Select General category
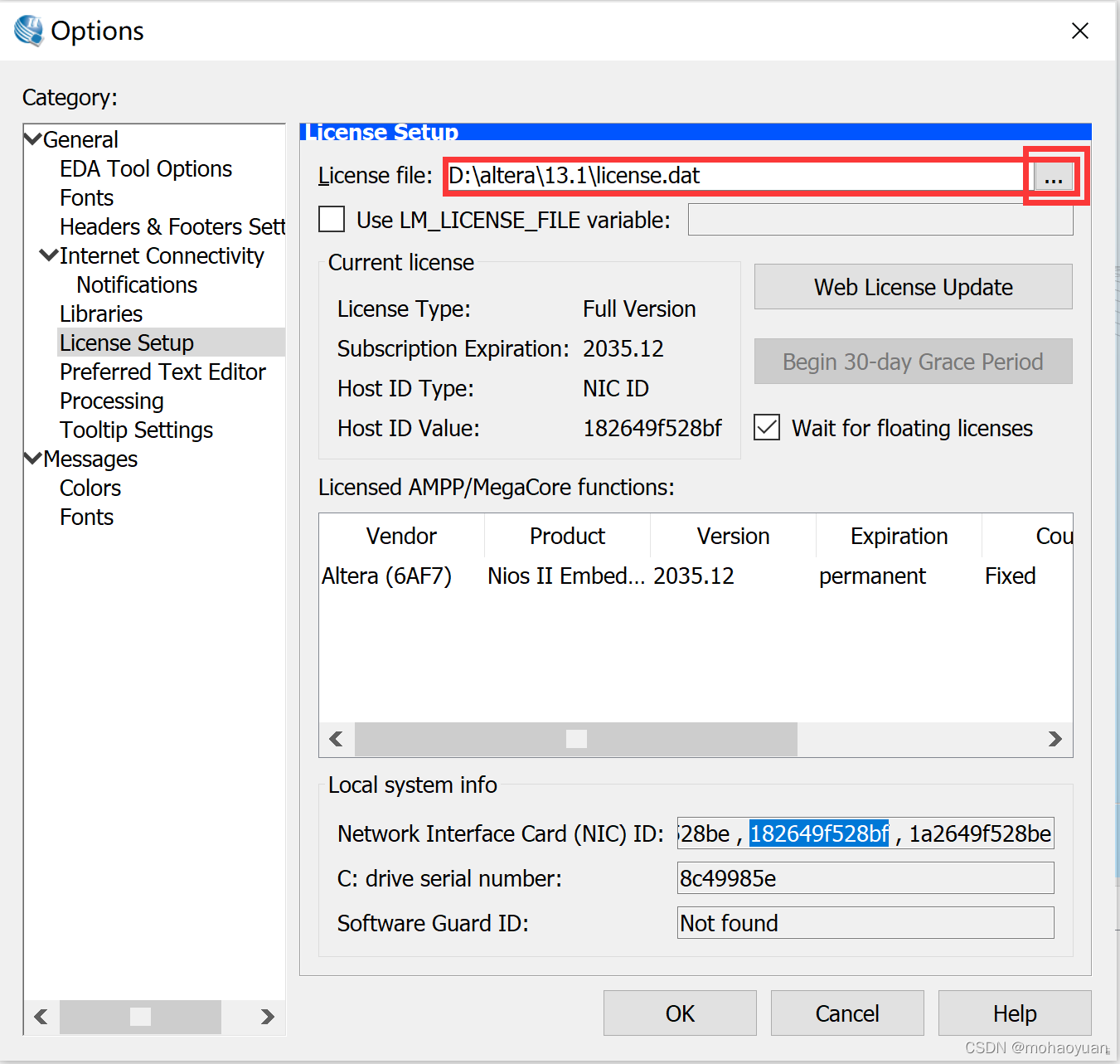Viewport: 1120px width, 1064px height. point(80,140)
